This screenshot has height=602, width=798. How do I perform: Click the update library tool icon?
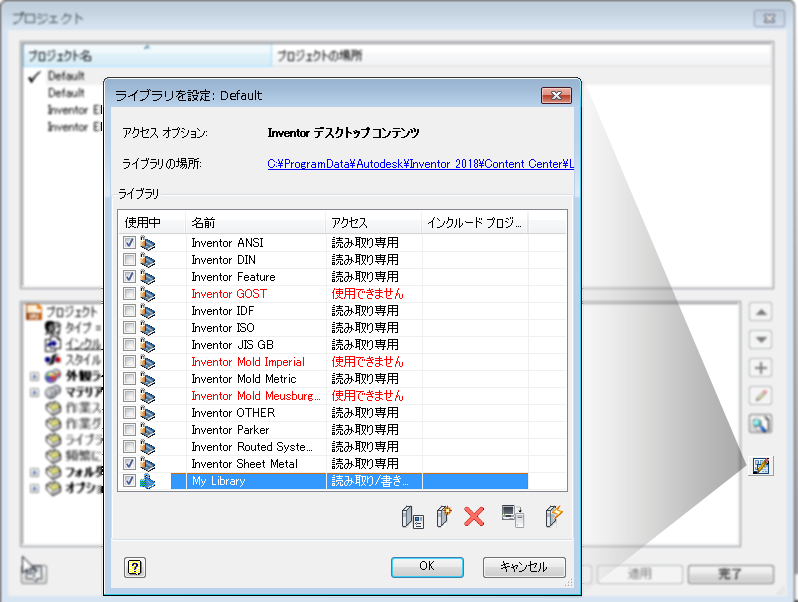pos(554,516)
